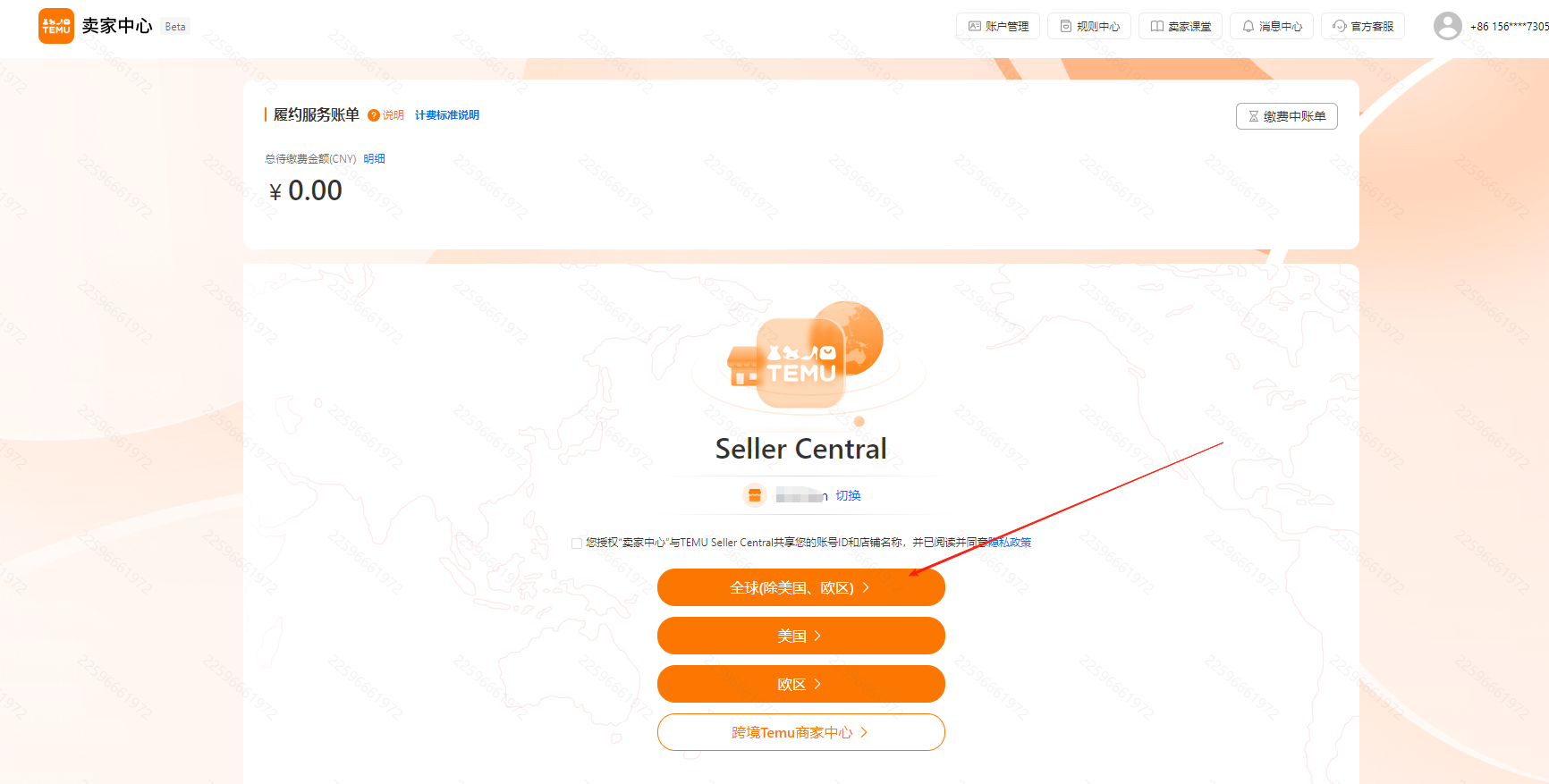This screenshot has height=784, width=1549.
Task: Tick the authorization agreement checkbox
Action: [x=577, y=543]
